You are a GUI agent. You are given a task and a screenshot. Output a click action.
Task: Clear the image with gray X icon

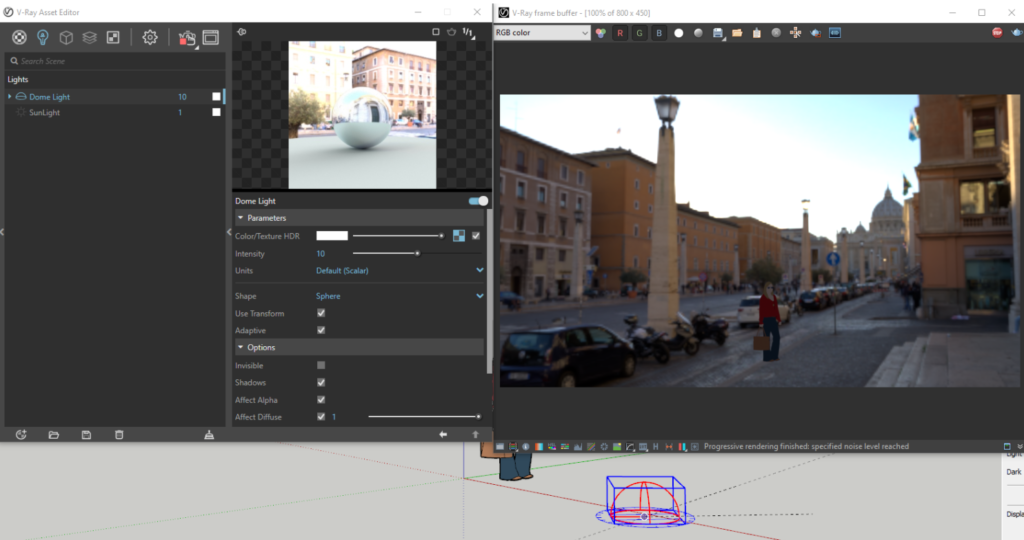point(776,33)
